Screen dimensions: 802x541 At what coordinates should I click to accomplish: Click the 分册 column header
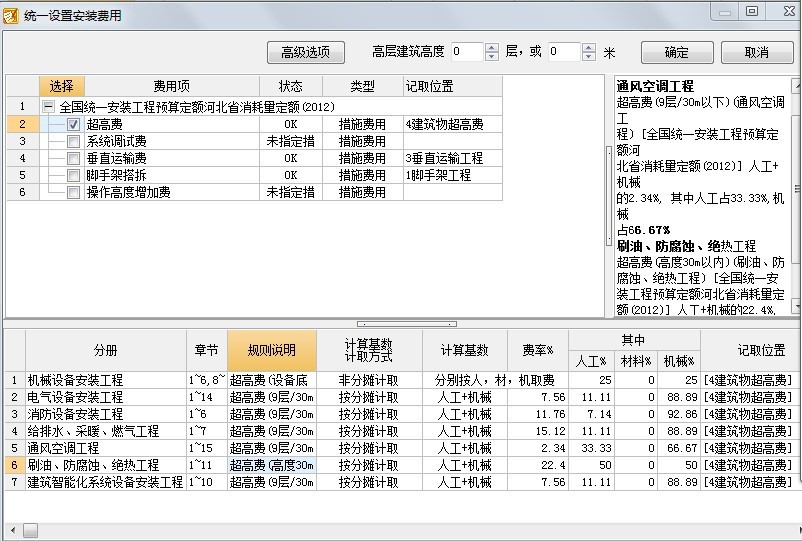106,350
